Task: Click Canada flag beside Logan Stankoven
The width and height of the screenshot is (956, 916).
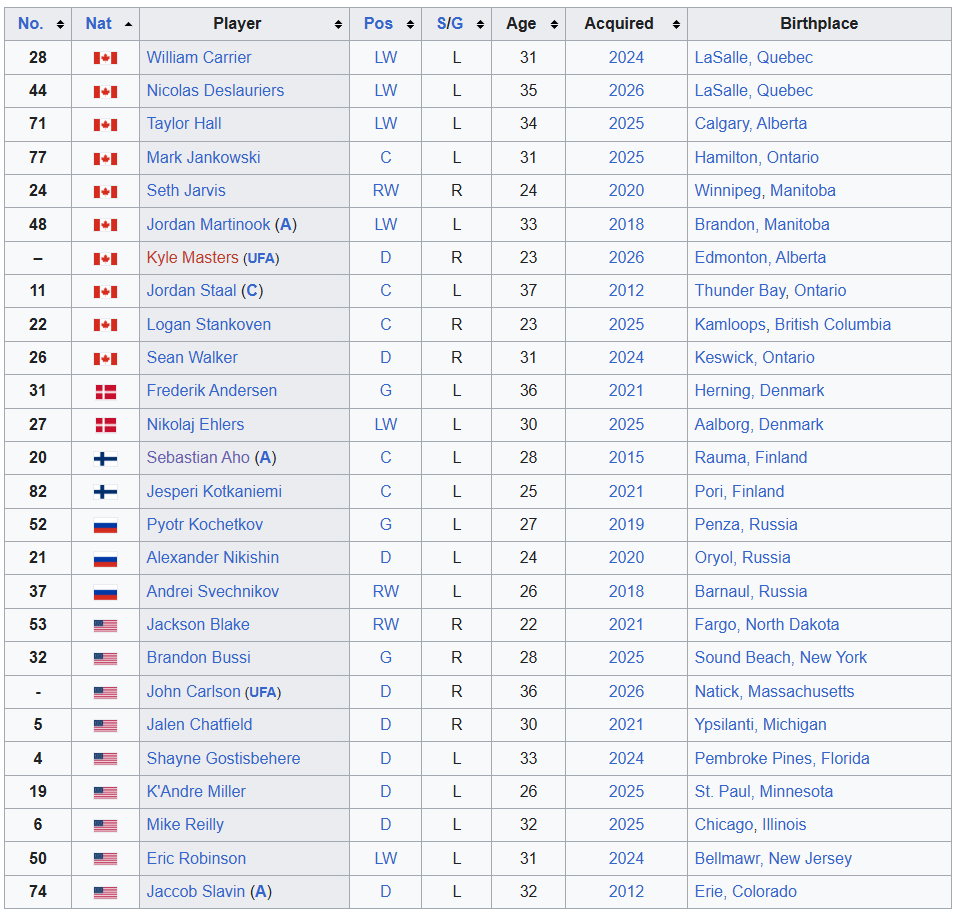Action: (x=105, y=325)
